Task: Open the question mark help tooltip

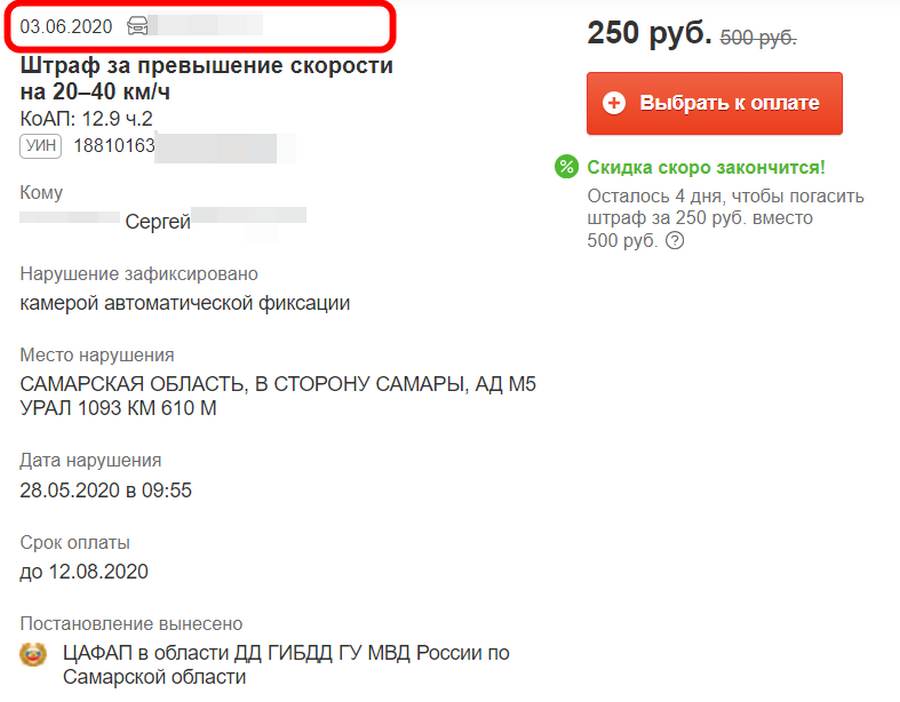Action: 675,241
